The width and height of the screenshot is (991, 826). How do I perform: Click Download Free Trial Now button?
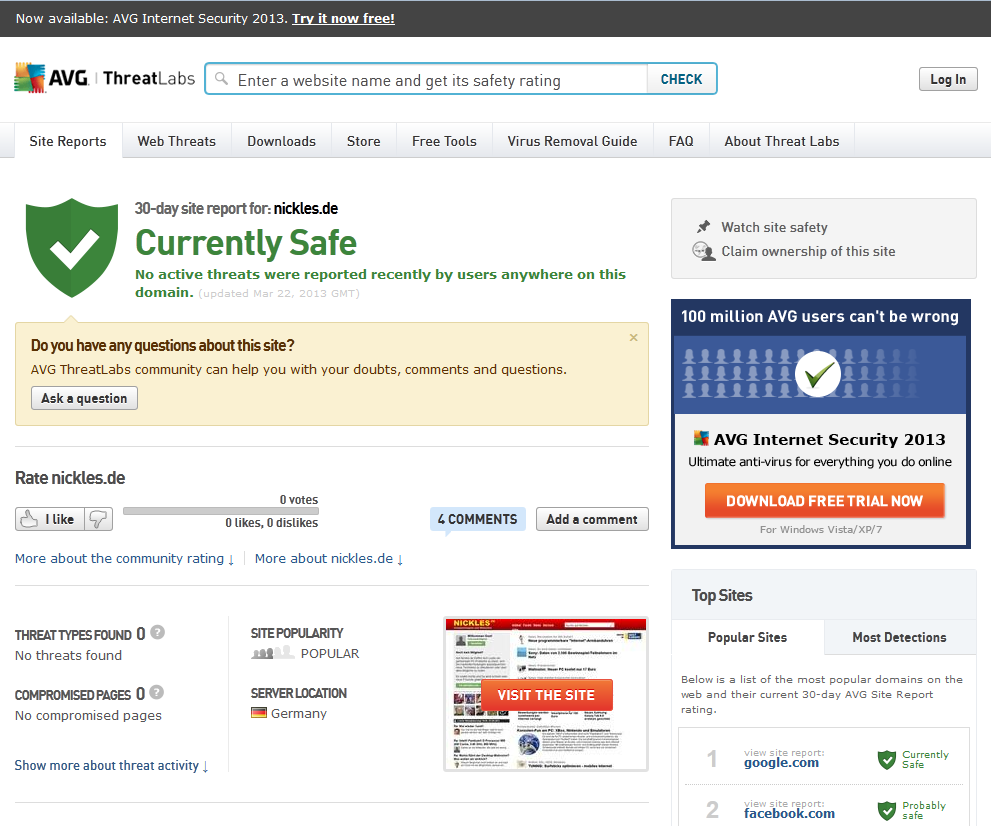tap(825, 501)
